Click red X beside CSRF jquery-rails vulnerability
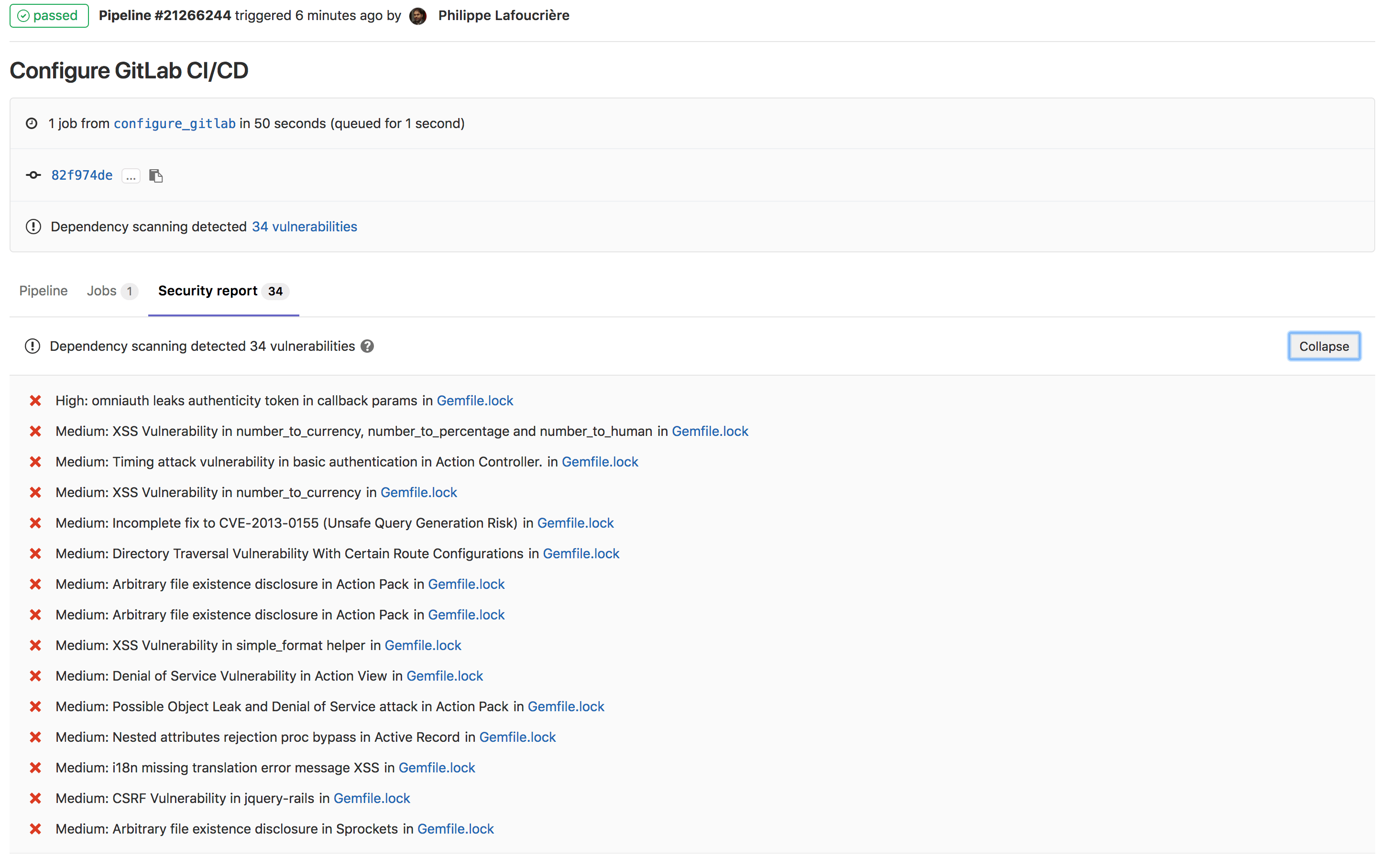The image size is (1380, 868). click(35, 798)
